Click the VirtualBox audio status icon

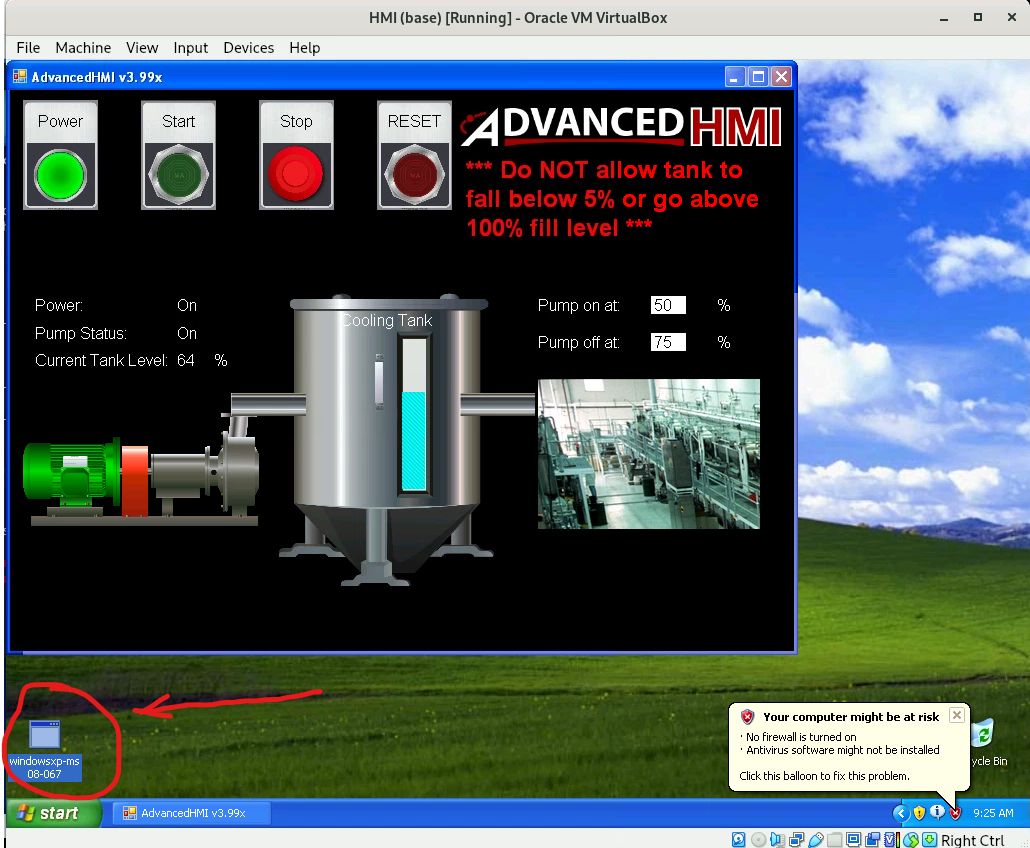[778, 839]
